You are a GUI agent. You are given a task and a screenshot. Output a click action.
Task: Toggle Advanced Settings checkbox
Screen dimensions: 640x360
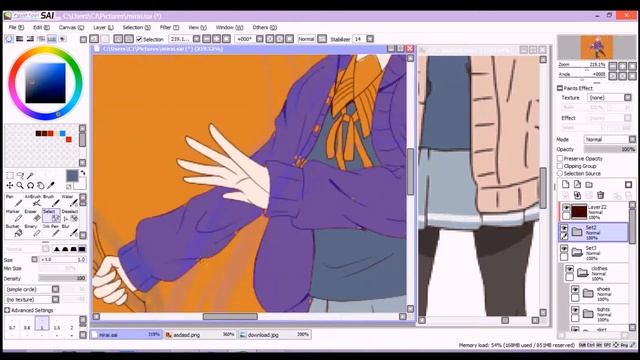[7, 310]
